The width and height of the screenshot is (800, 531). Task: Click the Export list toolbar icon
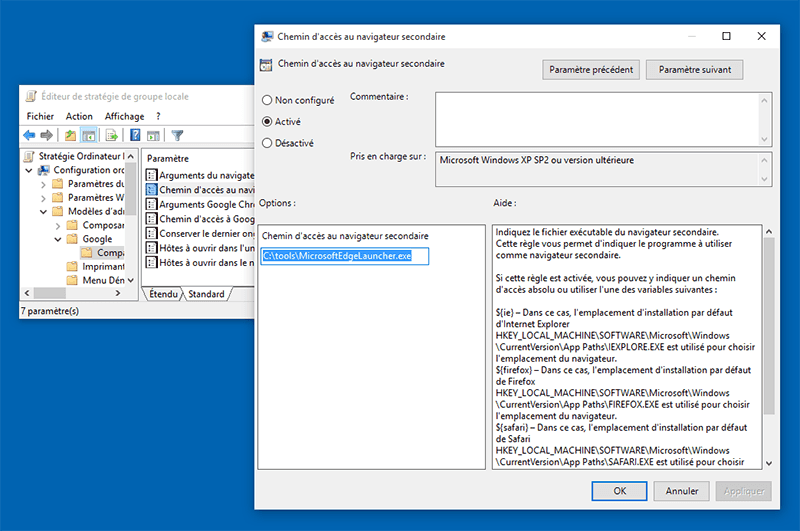pyautogui.click(x=111, y=135)
